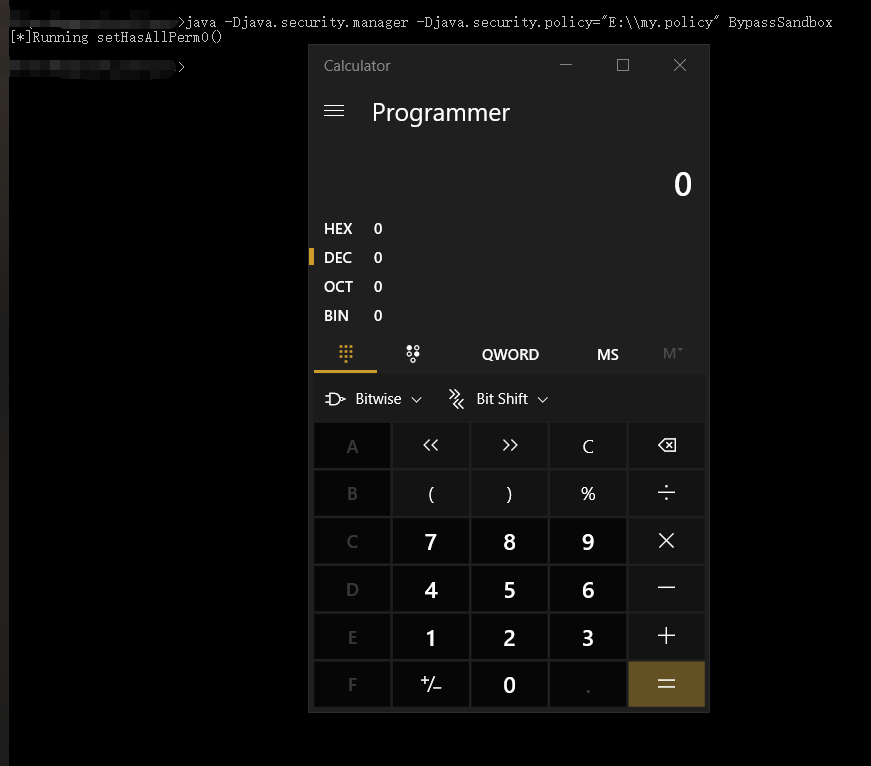This screenshot has width=871, height=766.
Task: Switch to full keypad view
Action: (x=346, y=354)
